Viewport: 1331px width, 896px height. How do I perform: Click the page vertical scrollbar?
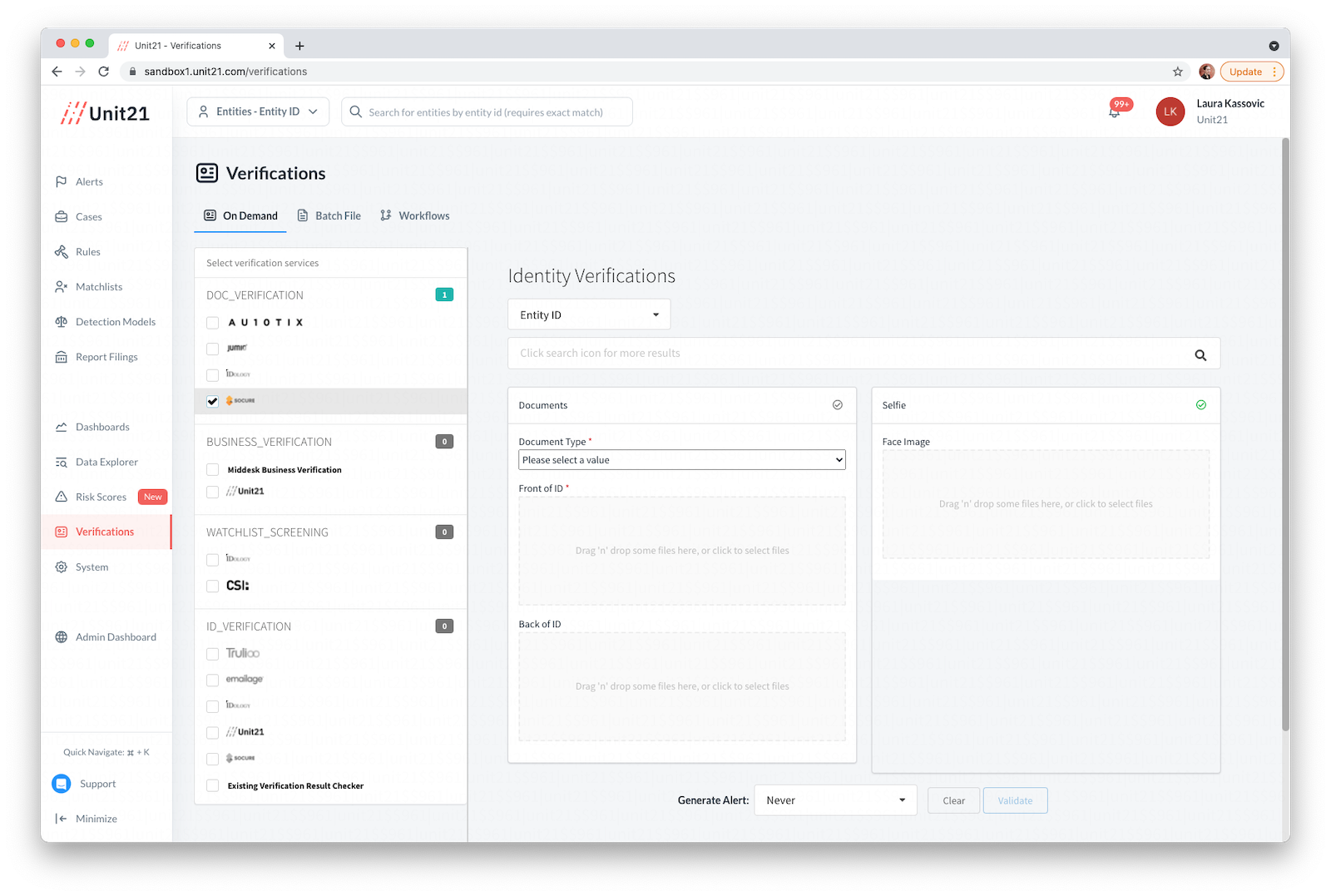click(x=1285, y=433)
